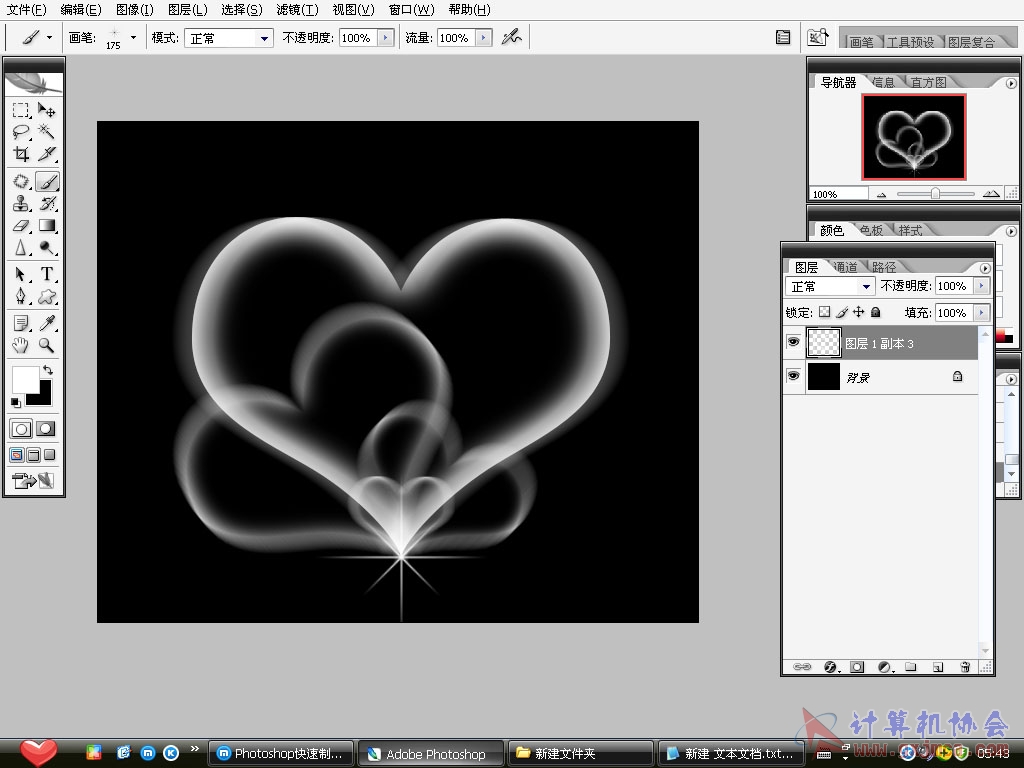Create new layer button
This screenshot has height=768, width=1024.
(x=938, y=667)
